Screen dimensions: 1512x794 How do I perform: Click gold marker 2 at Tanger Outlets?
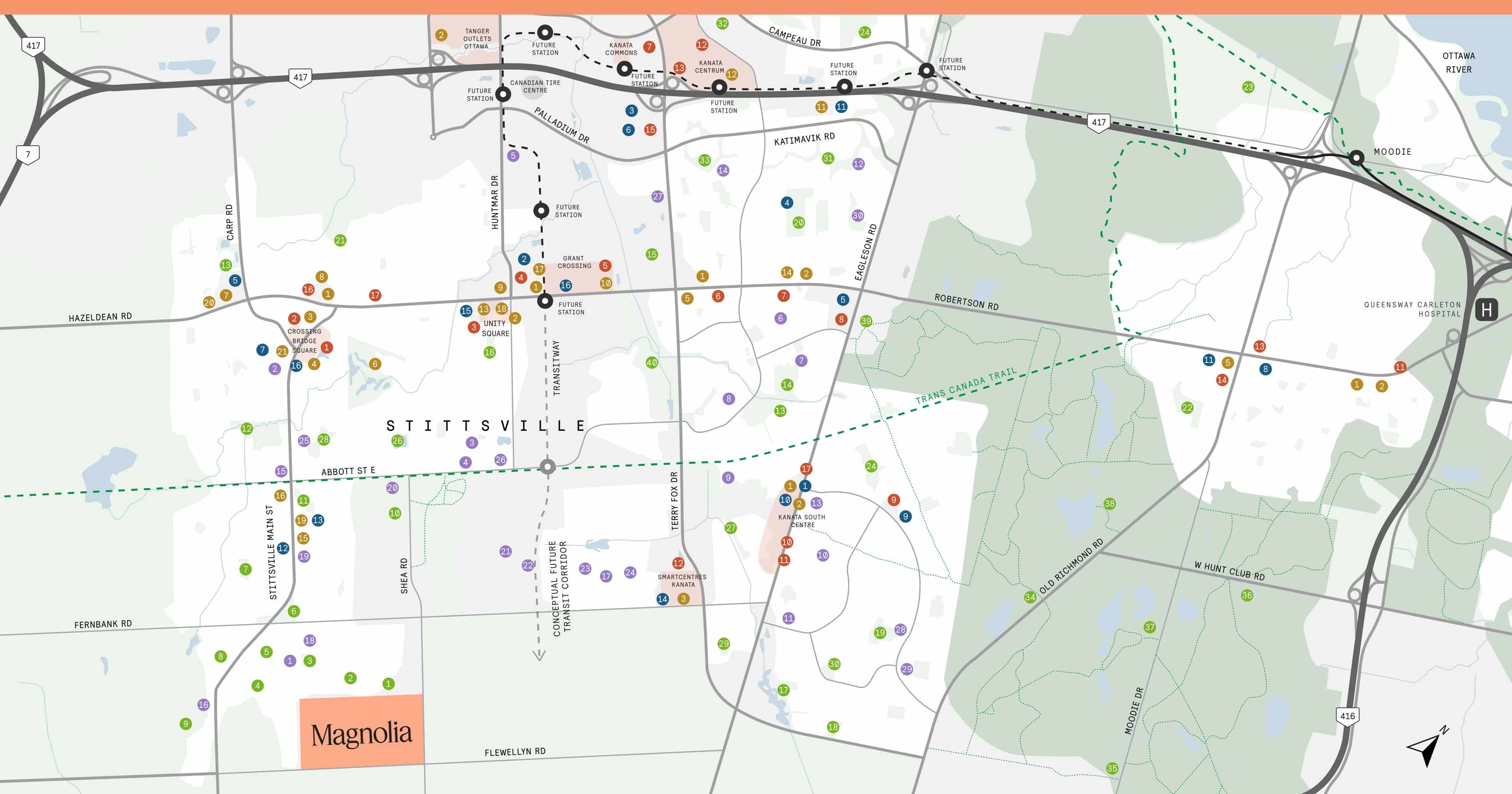[x=442, y=35]
